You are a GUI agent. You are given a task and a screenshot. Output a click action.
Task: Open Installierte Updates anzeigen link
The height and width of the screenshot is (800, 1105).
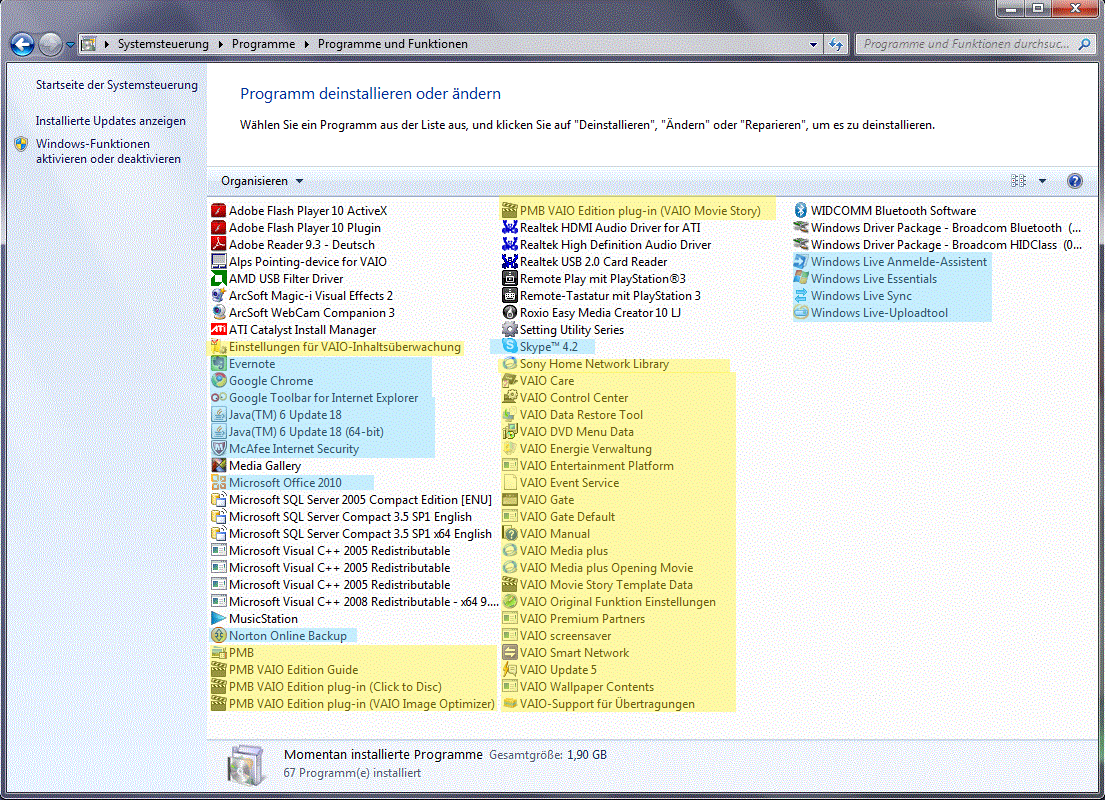111,121
